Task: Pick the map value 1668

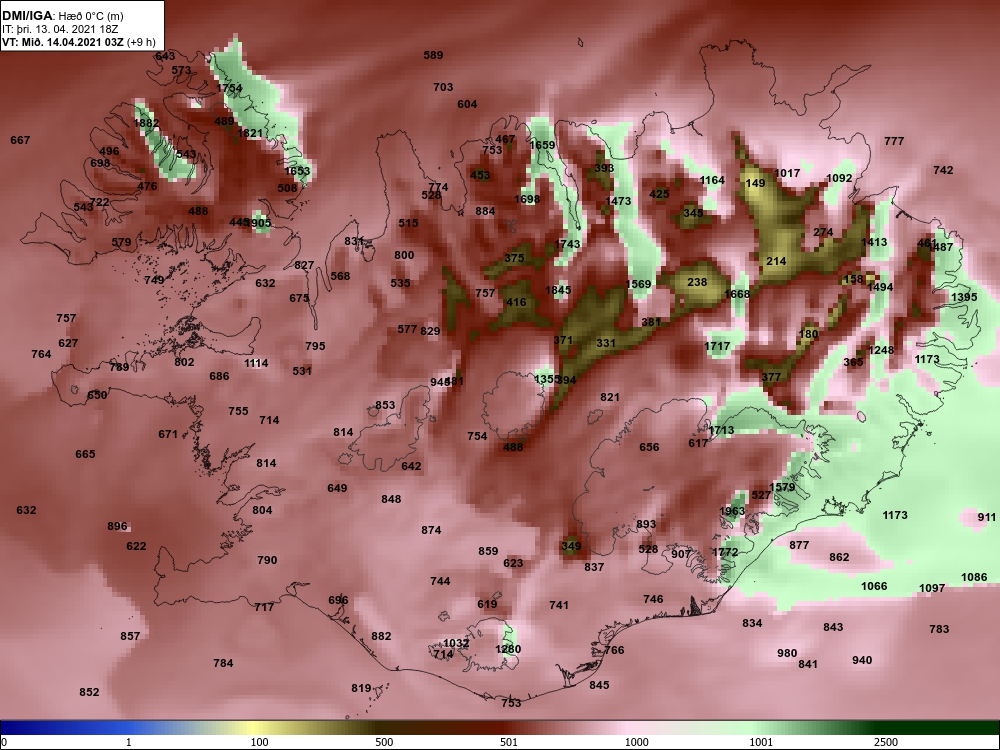Action: (737, 295)
